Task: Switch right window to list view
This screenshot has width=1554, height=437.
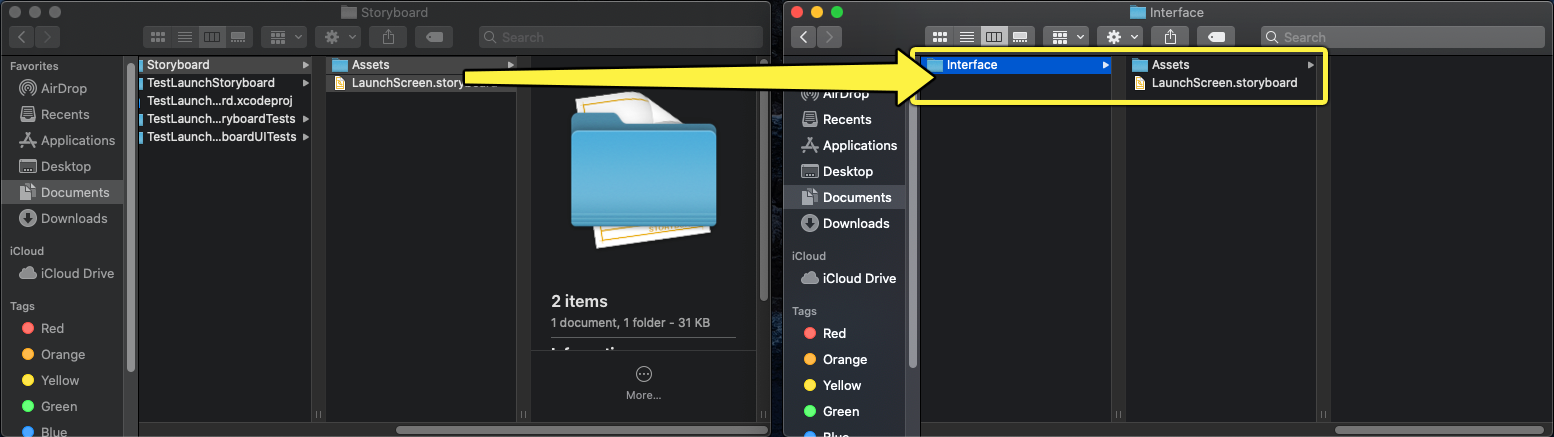Action: coord(966,37)
